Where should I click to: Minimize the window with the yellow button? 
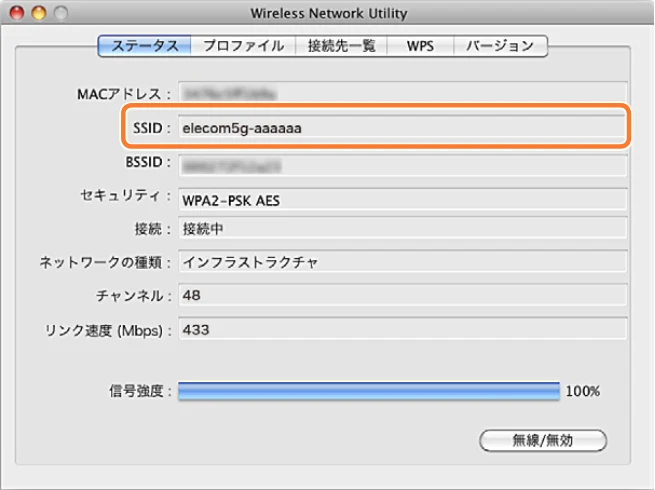pos(39,13)
